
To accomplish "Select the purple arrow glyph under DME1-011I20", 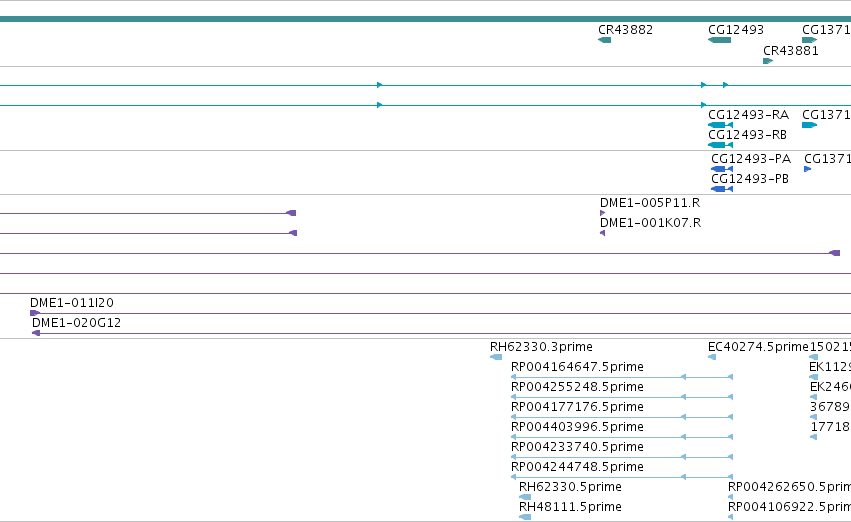I will tap(35, 313).
